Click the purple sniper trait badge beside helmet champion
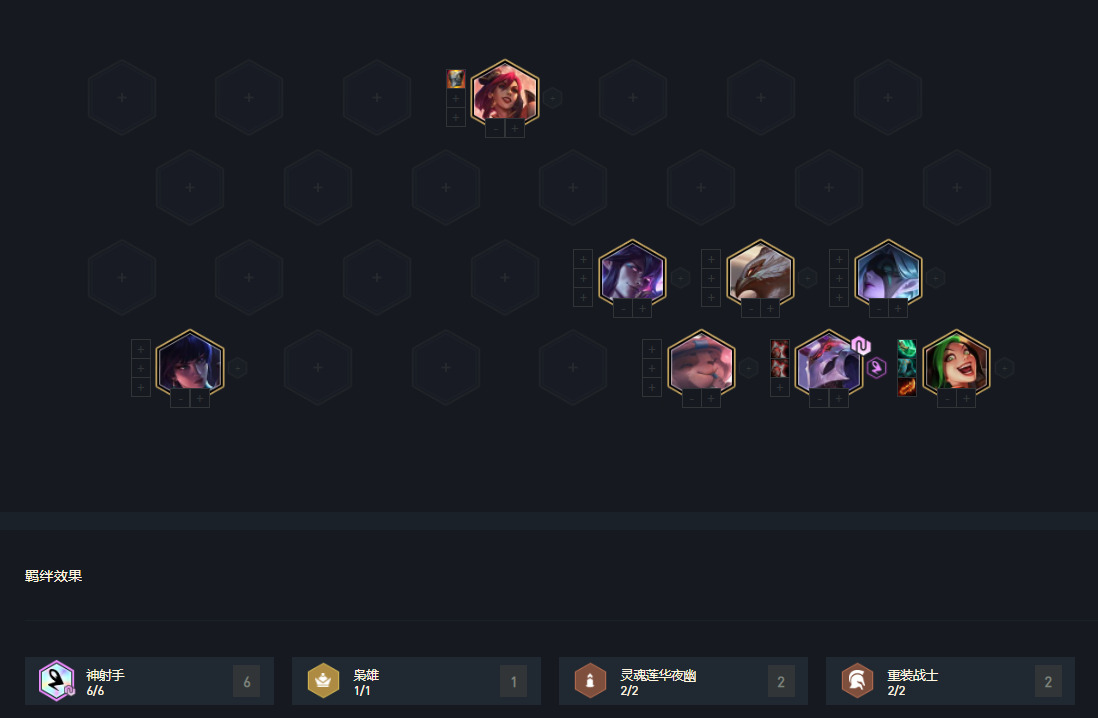The width and height of the screenshot is (1098, 718). [x=877, y=368]
